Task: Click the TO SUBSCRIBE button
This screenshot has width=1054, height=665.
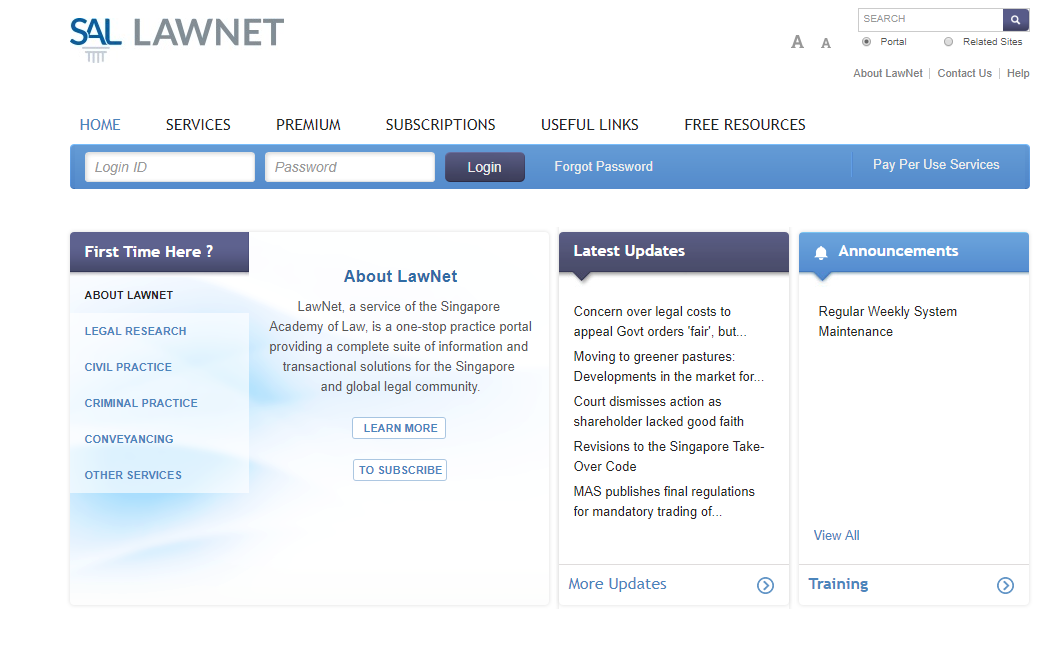Action: click(x=400, y=470)
